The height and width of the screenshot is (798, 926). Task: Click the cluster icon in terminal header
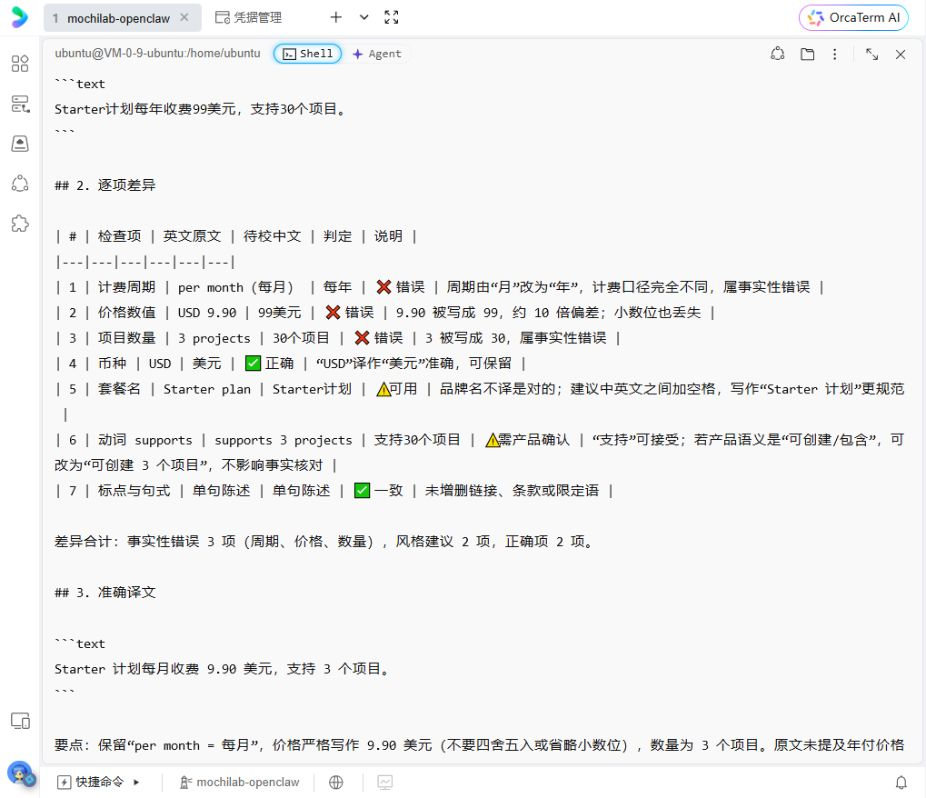(x=777, y=54)
